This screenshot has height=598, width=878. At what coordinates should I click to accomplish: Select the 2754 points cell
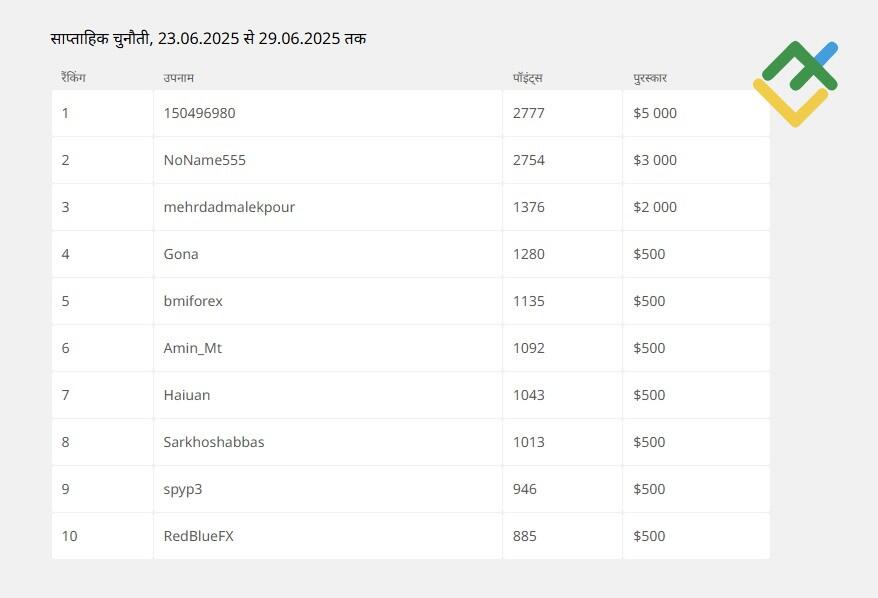click(x=562, y=160)
